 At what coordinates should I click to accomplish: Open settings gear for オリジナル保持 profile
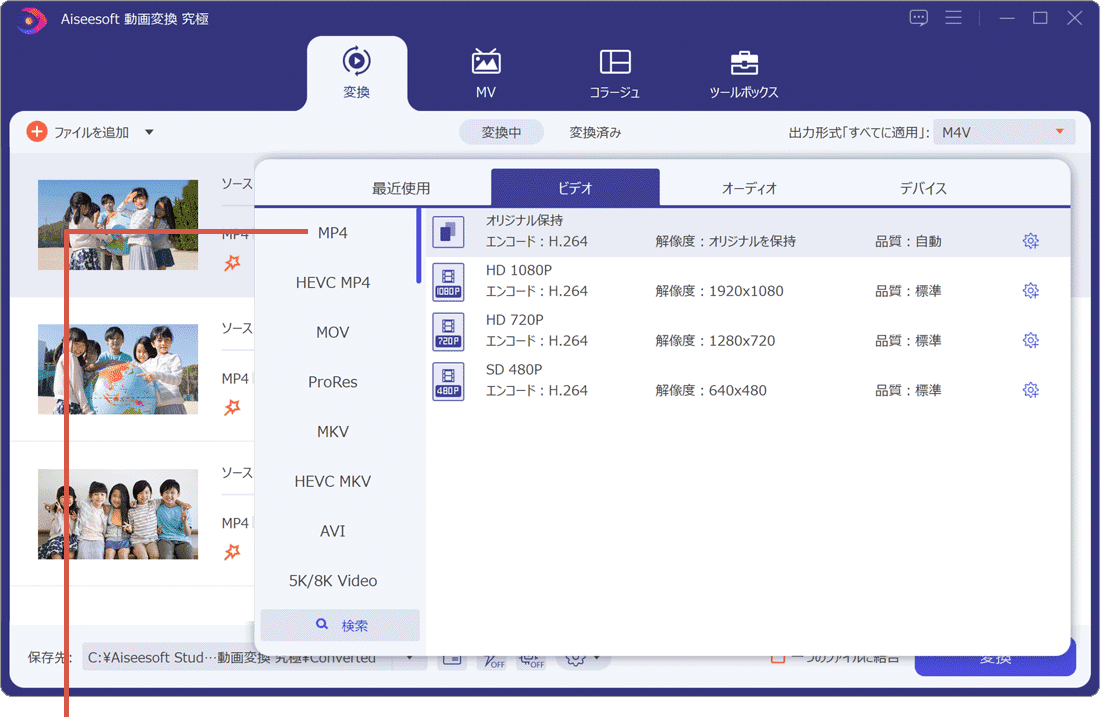[1031, 241]
